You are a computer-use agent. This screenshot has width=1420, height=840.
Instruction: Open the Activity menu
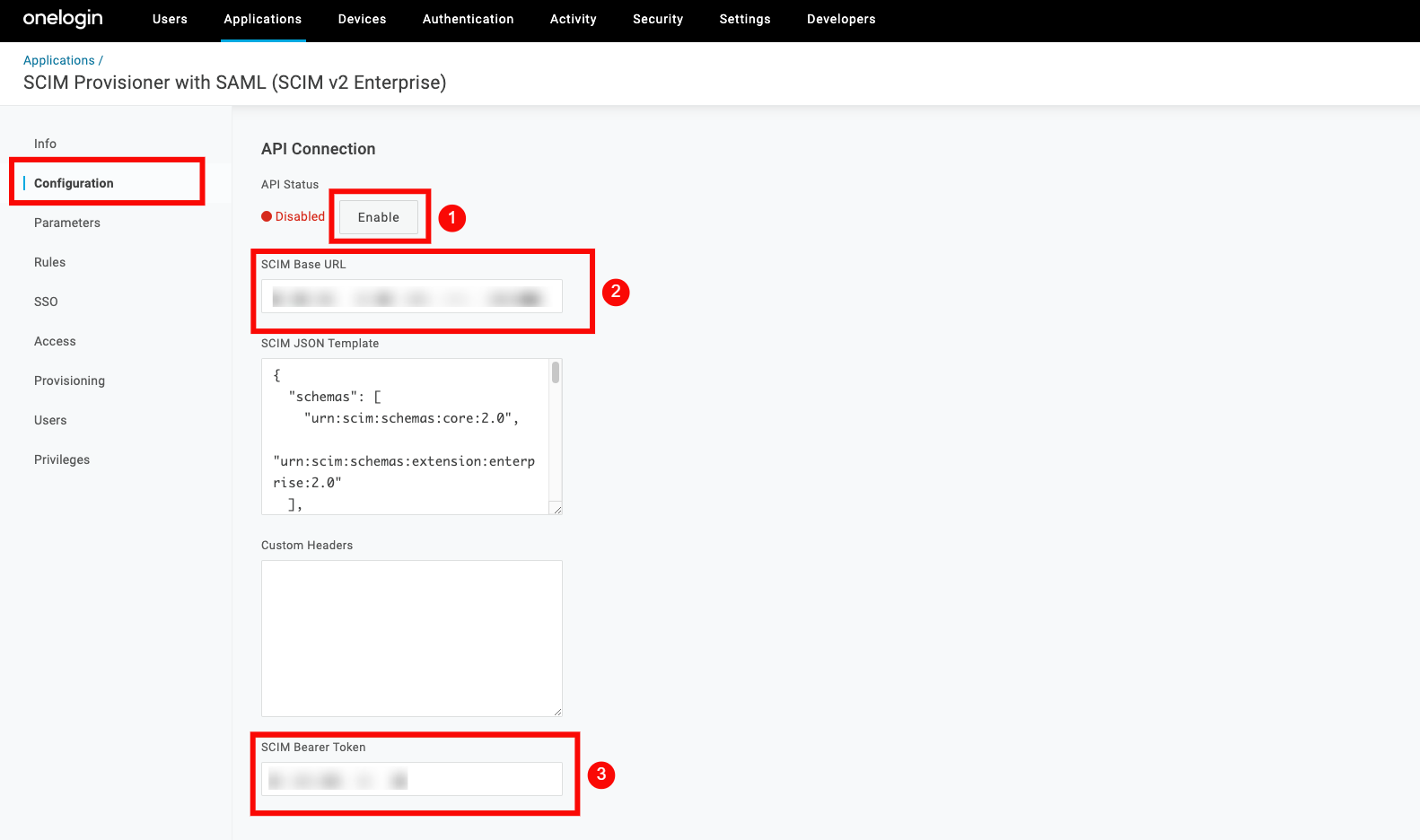(573, 19)
